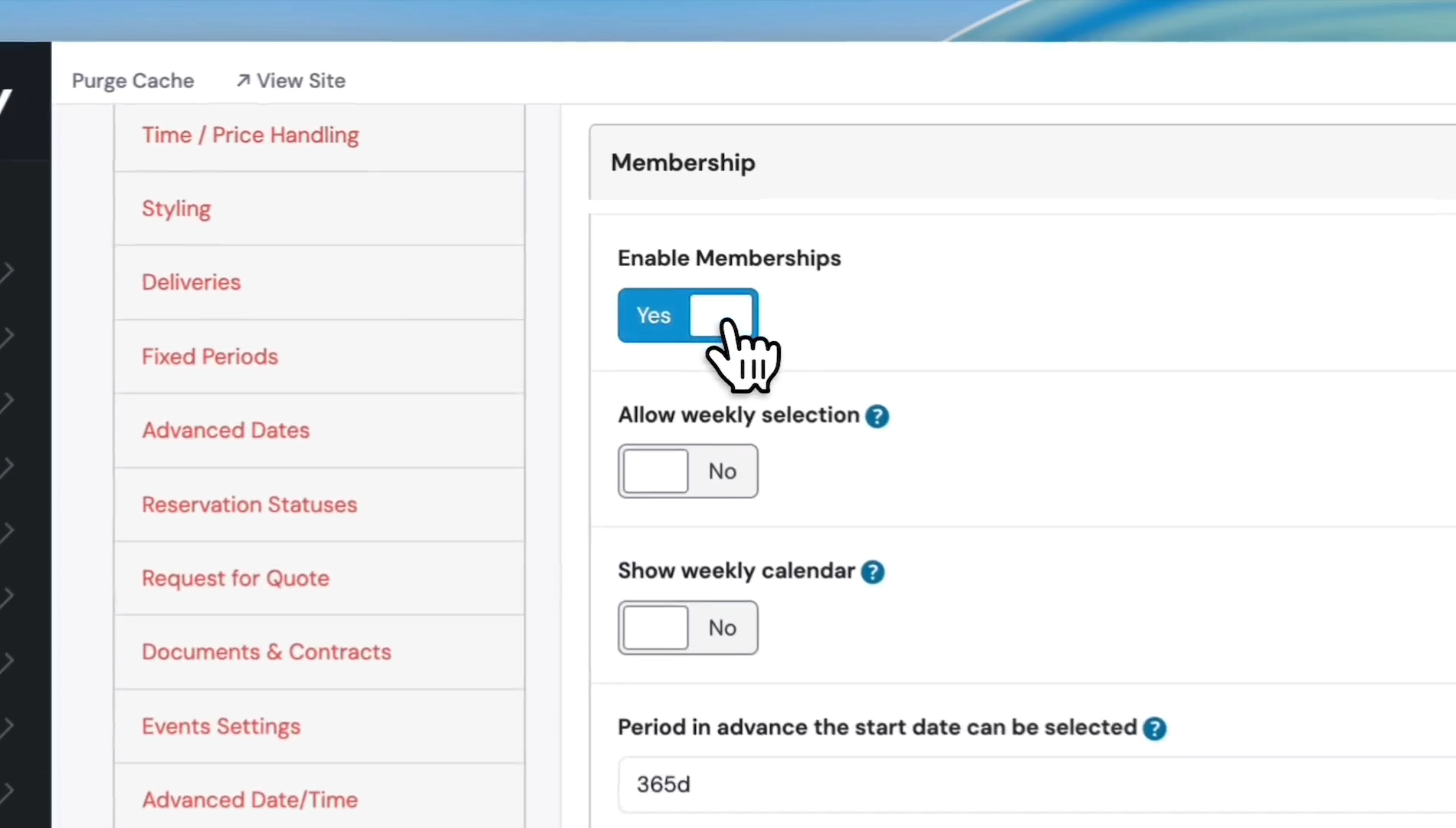
Task: Show the Request for Quote settings
Action: 236,578
